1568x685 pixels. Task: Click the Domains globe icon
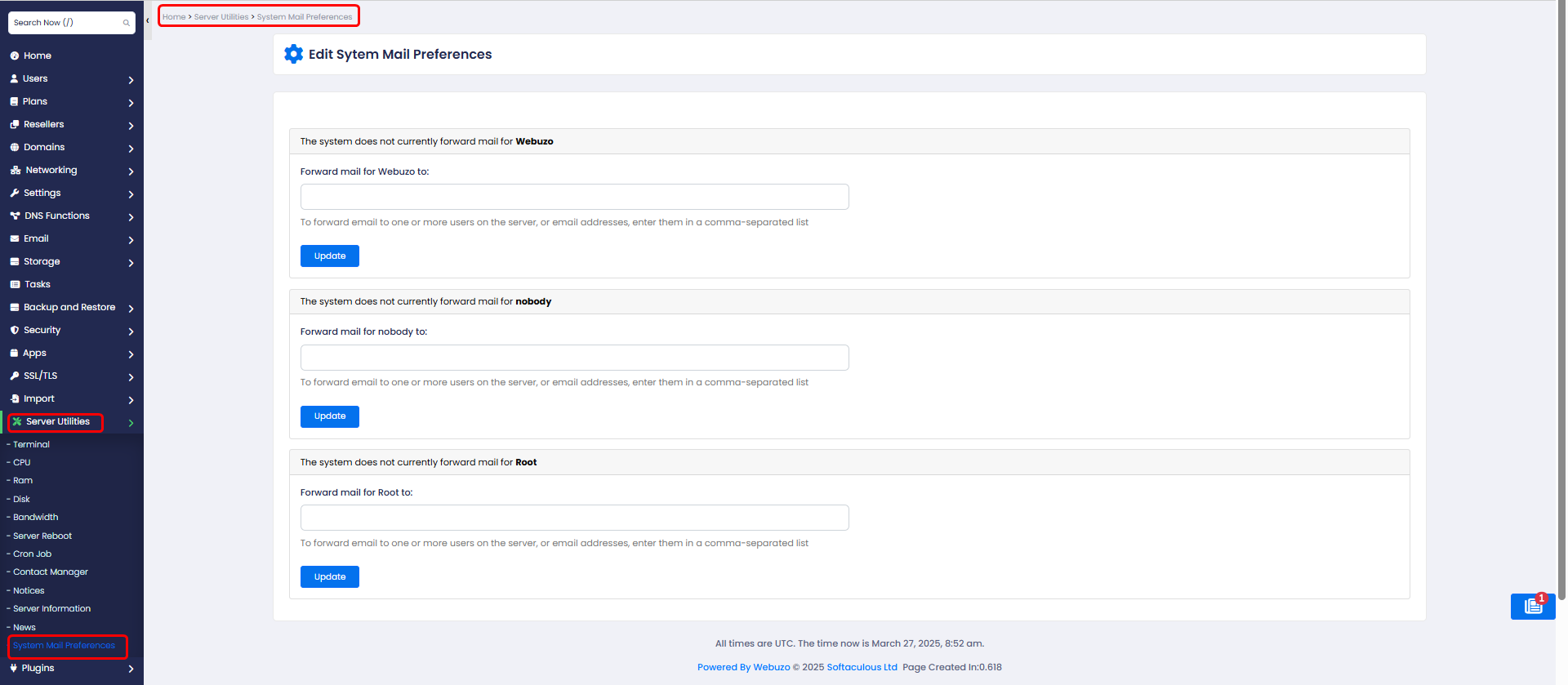(x=15, y=148)
